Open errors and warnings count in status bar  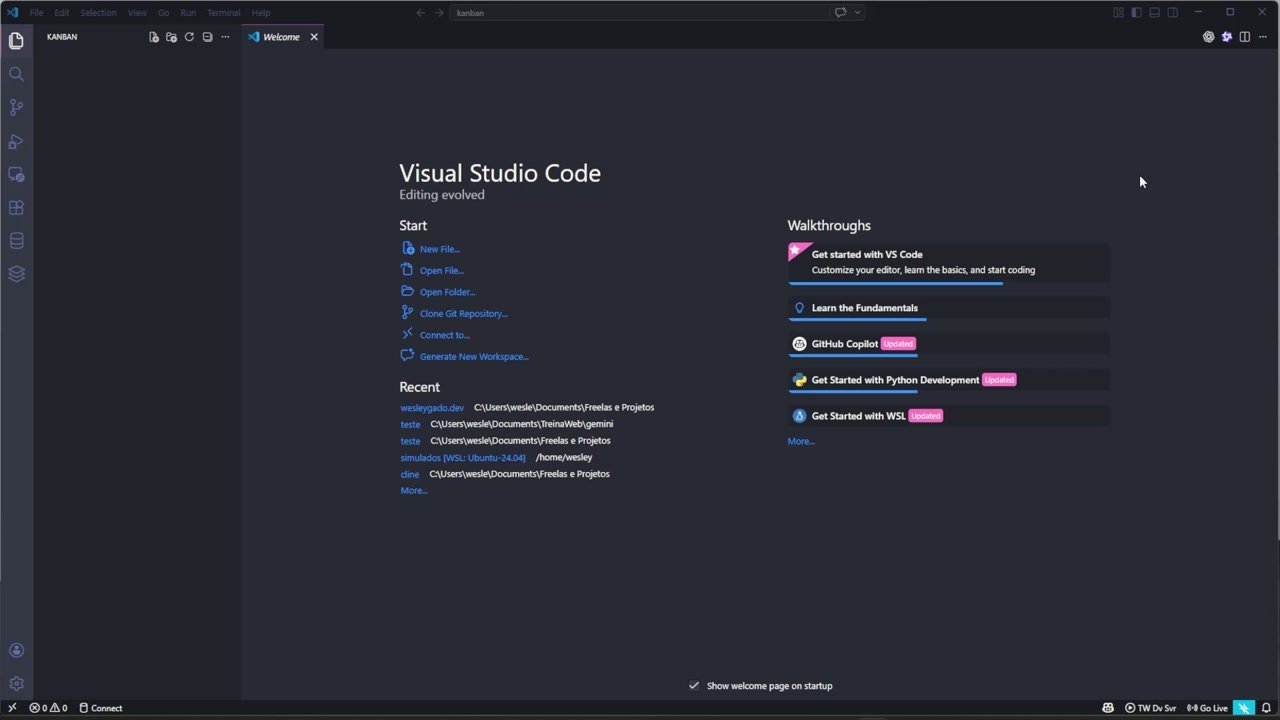48,708
